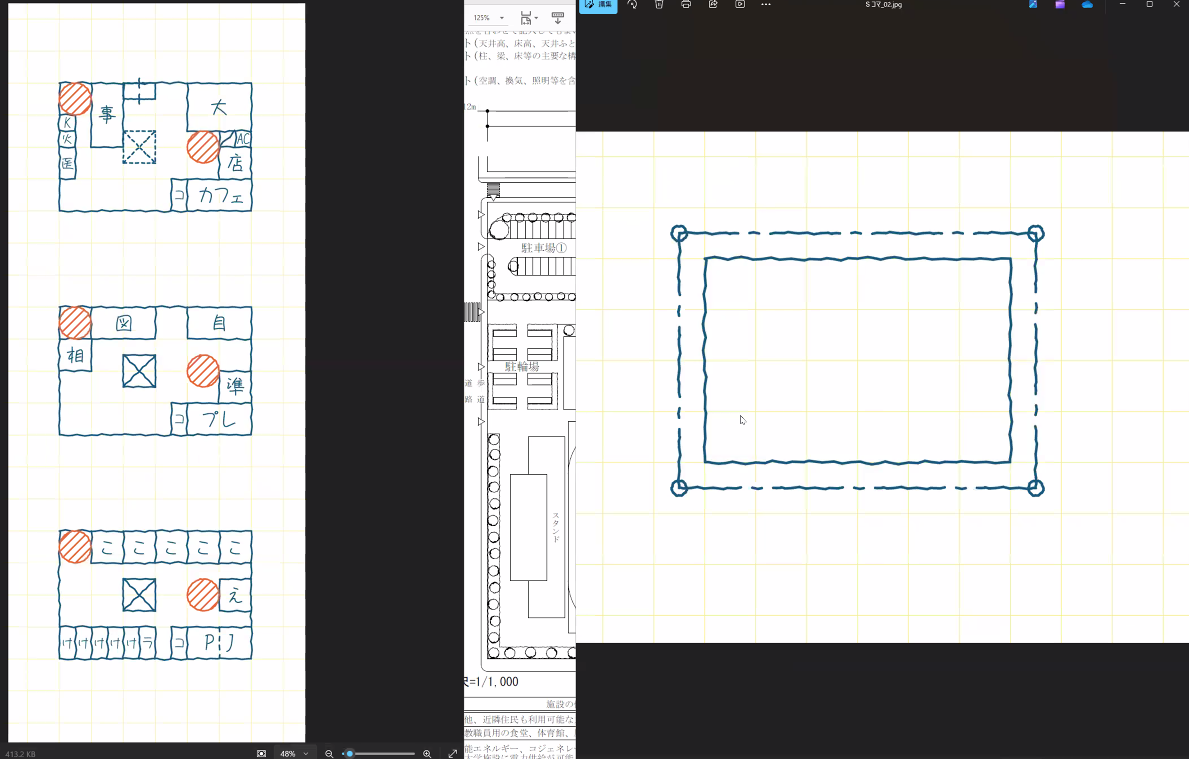Click the solid X box in bottom plan
The image size is (1189, 759).
point(140,595)
